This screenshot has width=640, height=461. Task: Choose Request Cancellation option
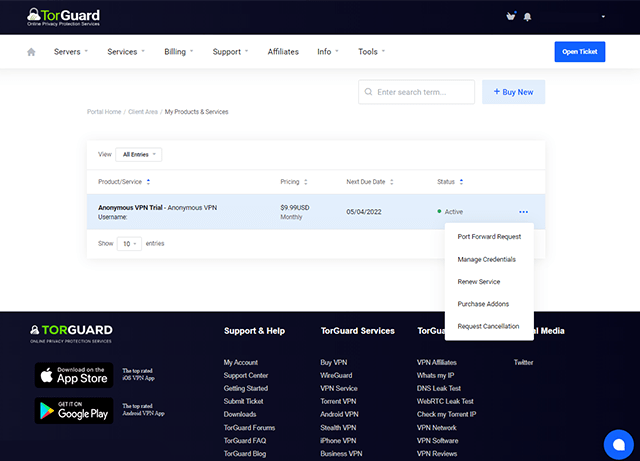point(489,326)
